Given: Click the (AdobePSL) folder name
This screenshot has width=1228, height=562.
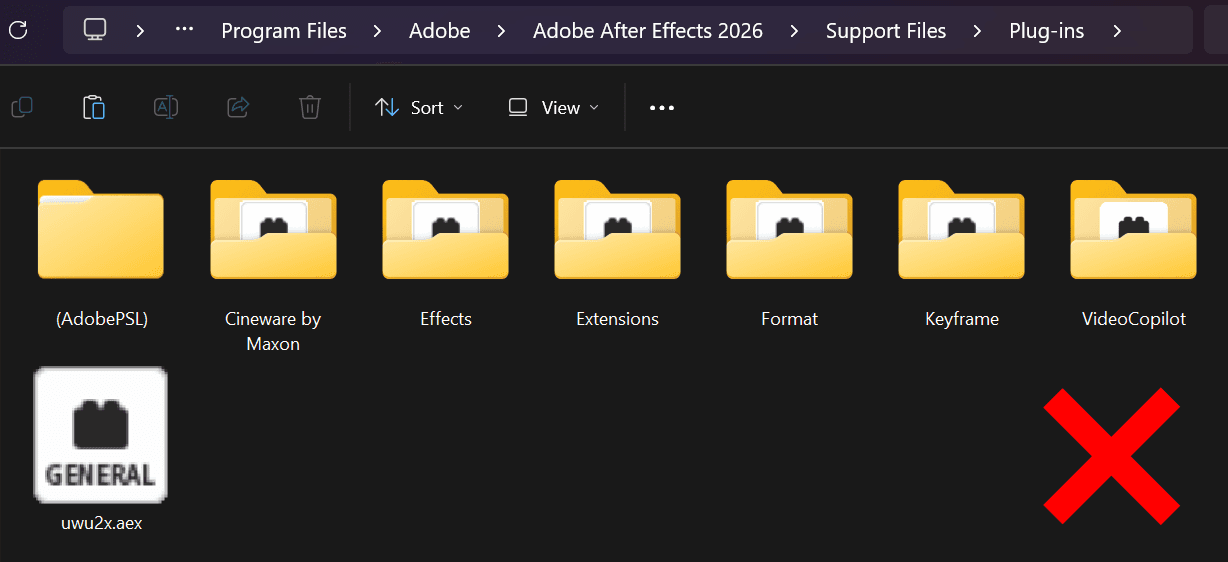Looking at the screenshot, I should (x=102, y=319).
